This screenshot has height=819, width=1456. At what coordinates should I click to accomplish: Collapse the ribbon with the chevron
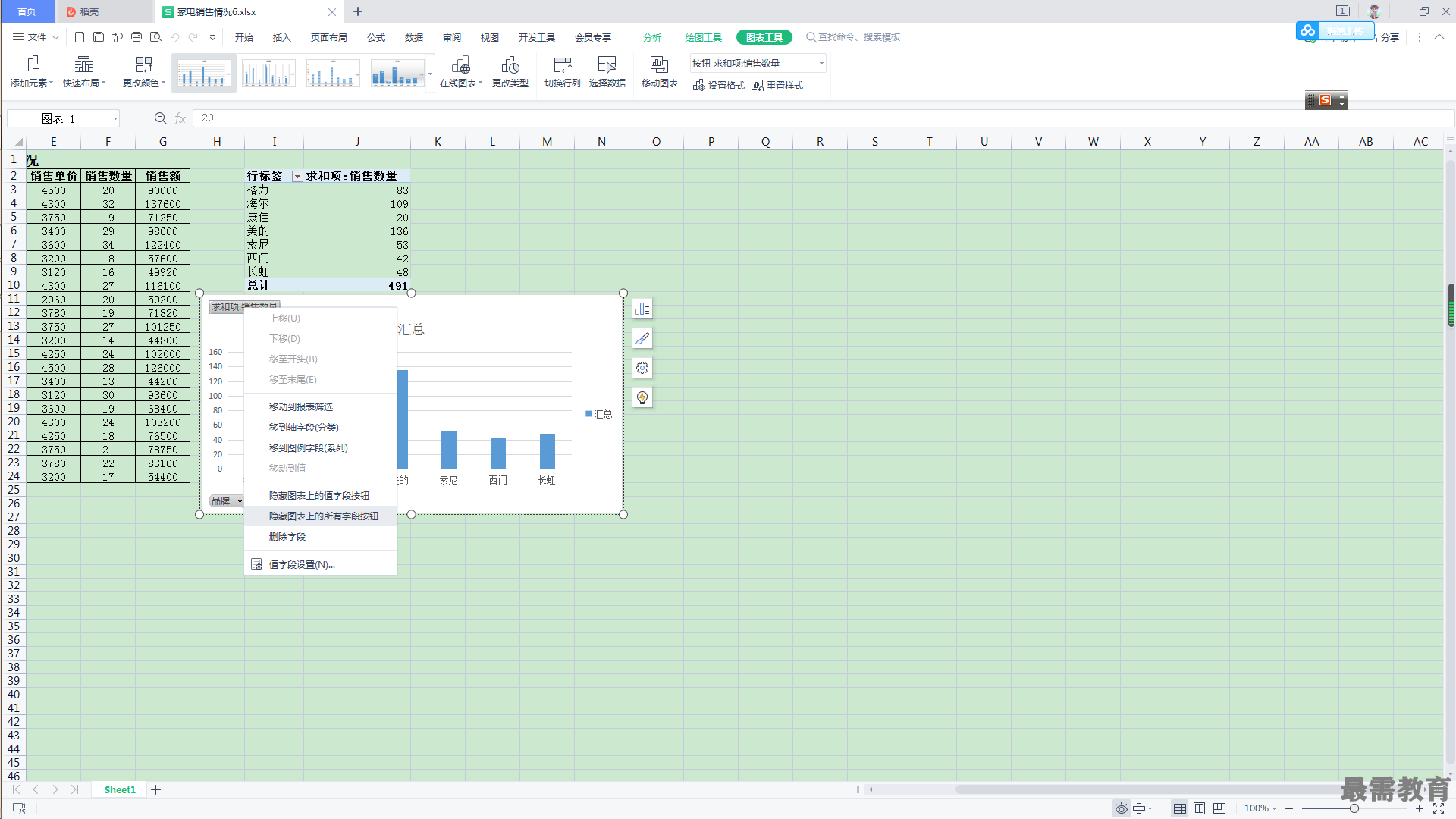(1439, 37)
